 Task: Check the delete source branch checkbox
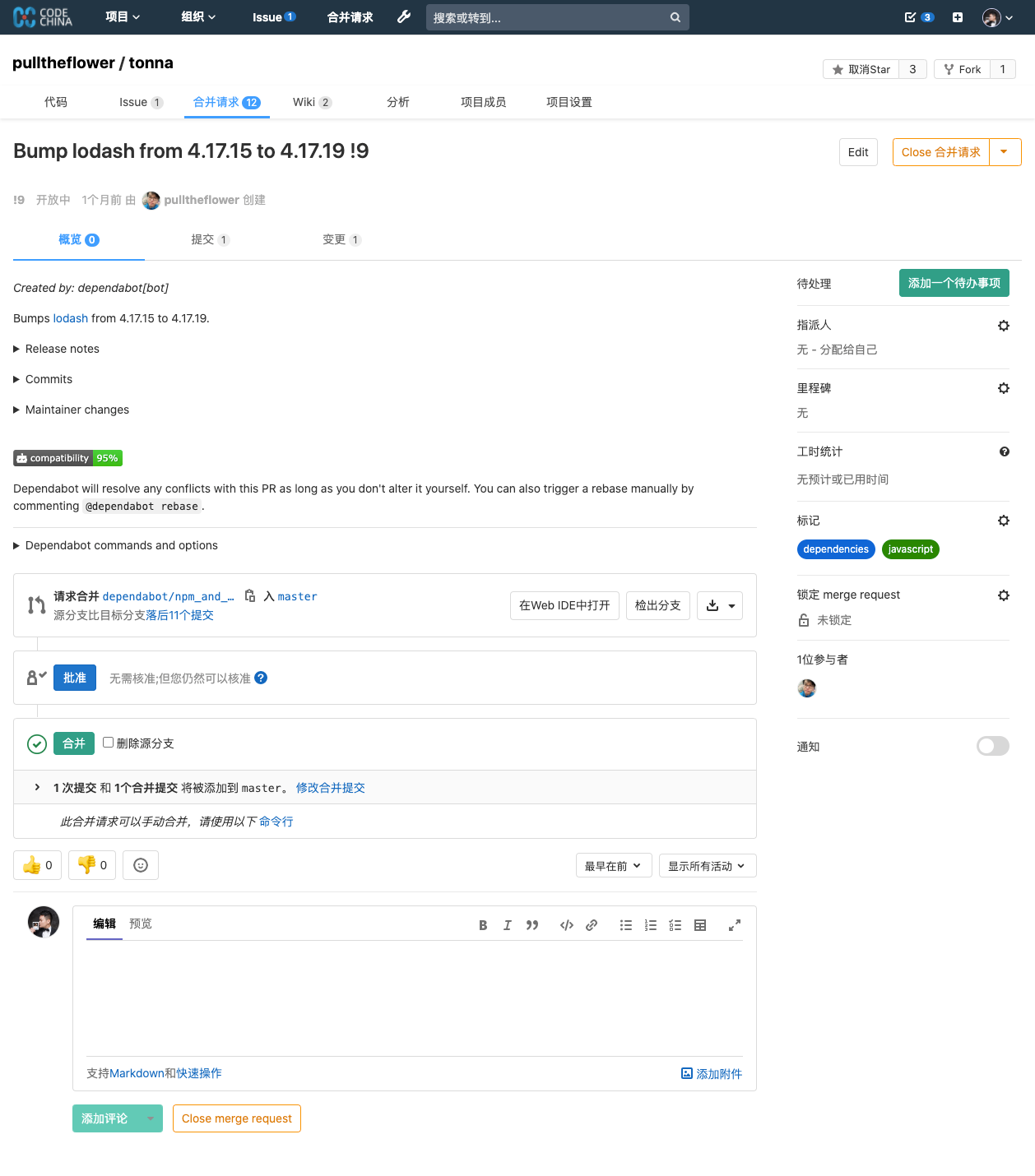click(x=108, y=743)
